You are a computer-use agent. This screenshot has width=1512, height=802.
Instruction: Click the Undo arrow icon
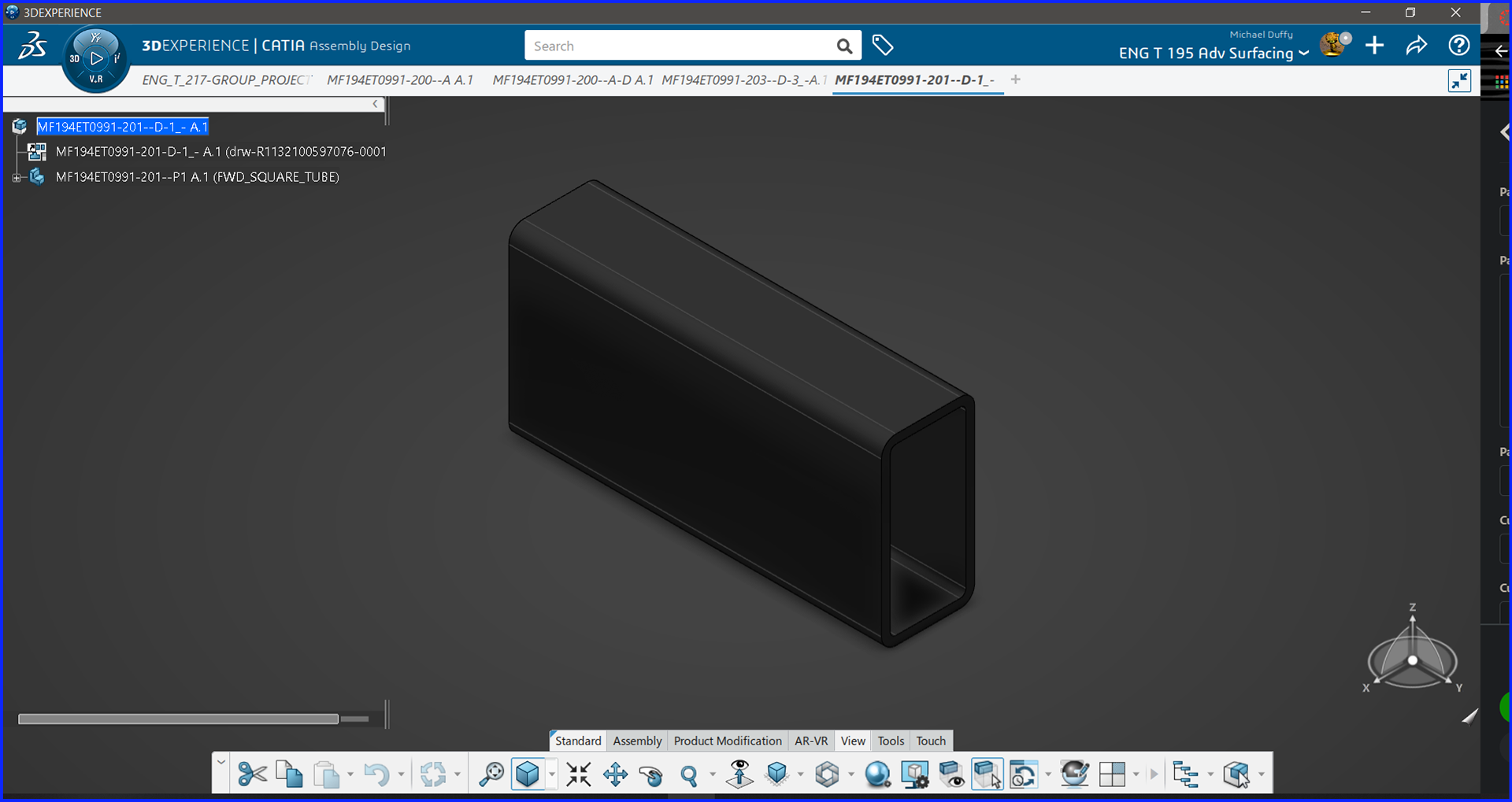[x=376, y=774]
